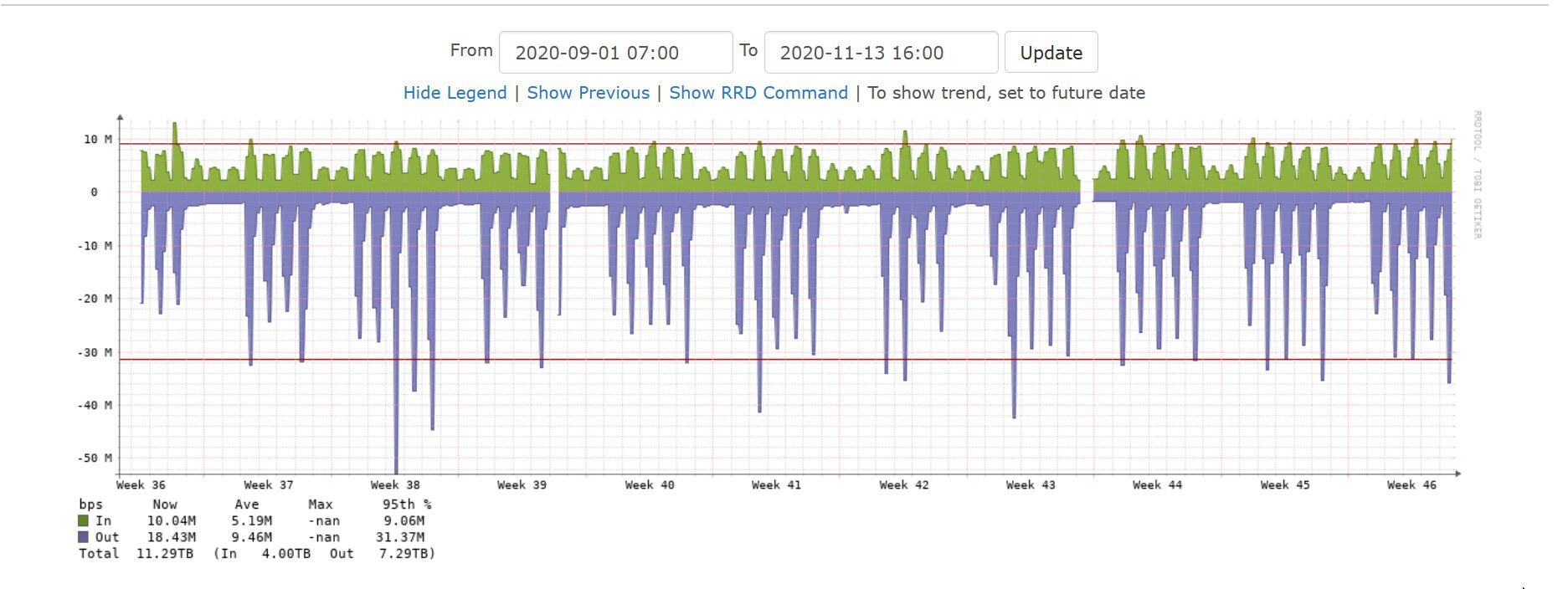
Task: Click the From date input field
Action: (615, 53)
